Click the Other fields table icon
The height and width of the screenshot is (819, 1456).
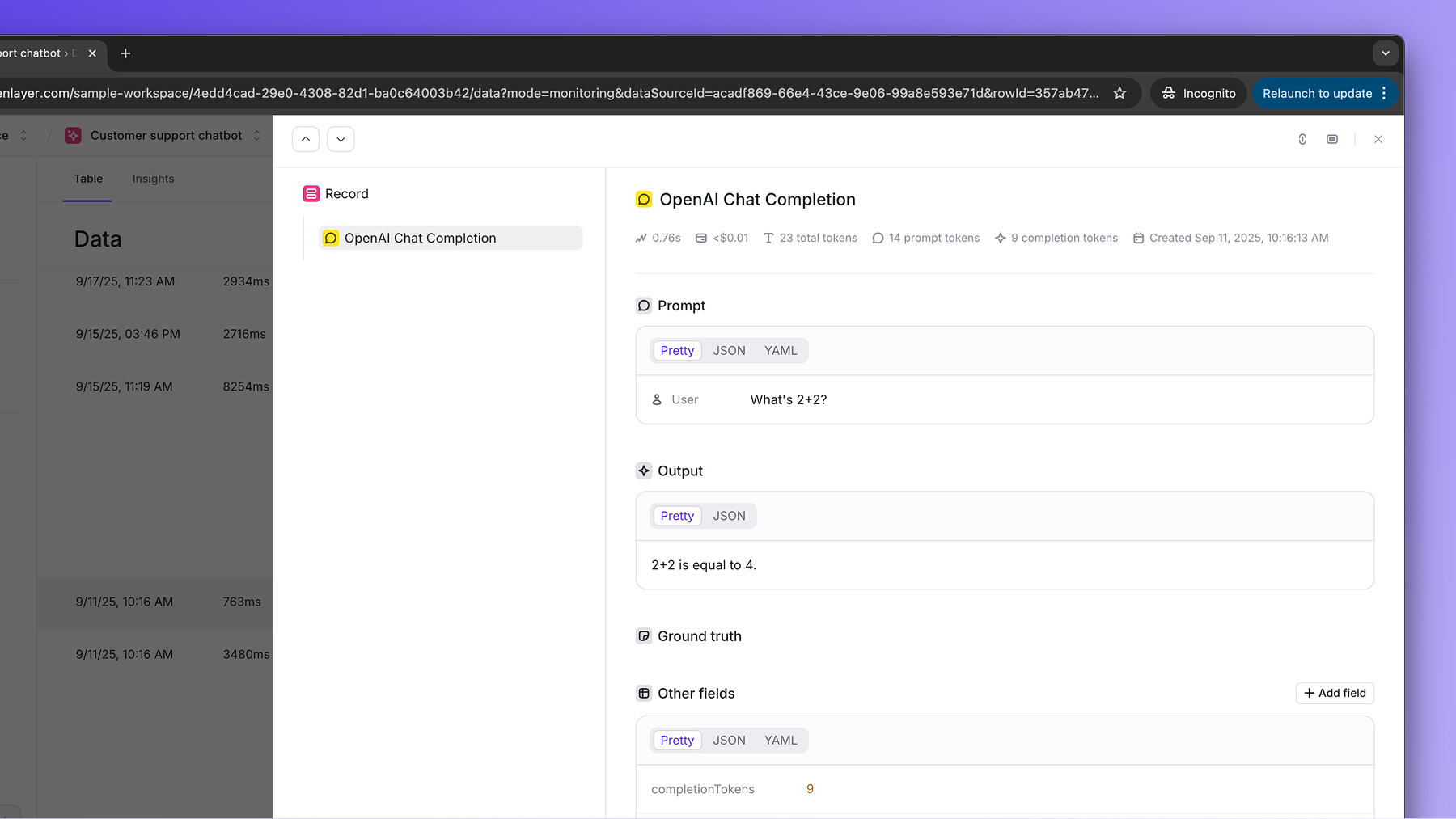(644, 693)
